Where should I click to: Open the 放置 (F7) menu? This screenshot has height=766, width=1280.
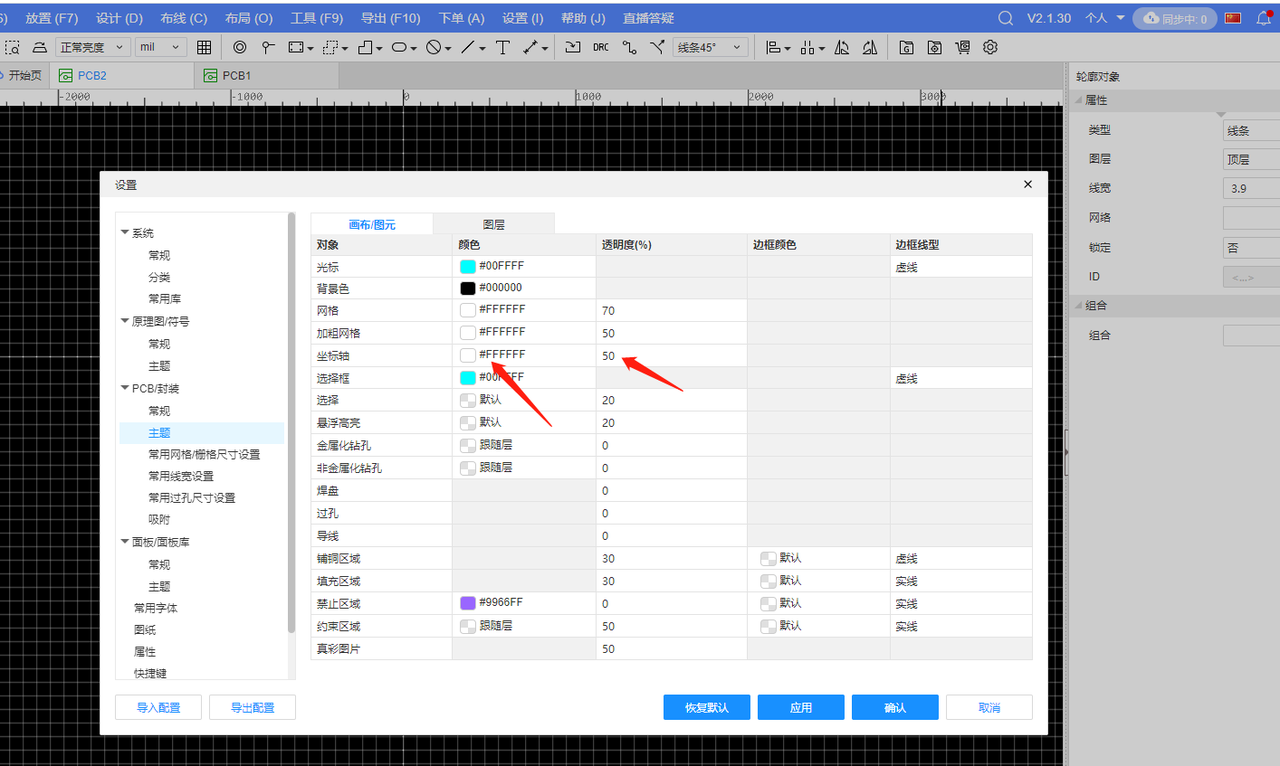(51, 18)
